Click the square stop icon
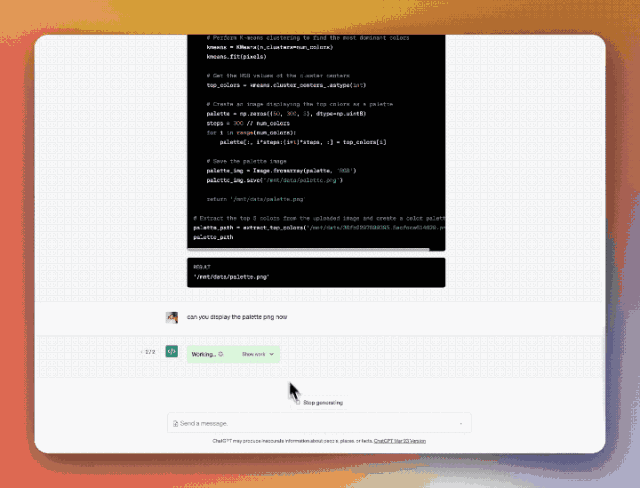 coord(298,402)
